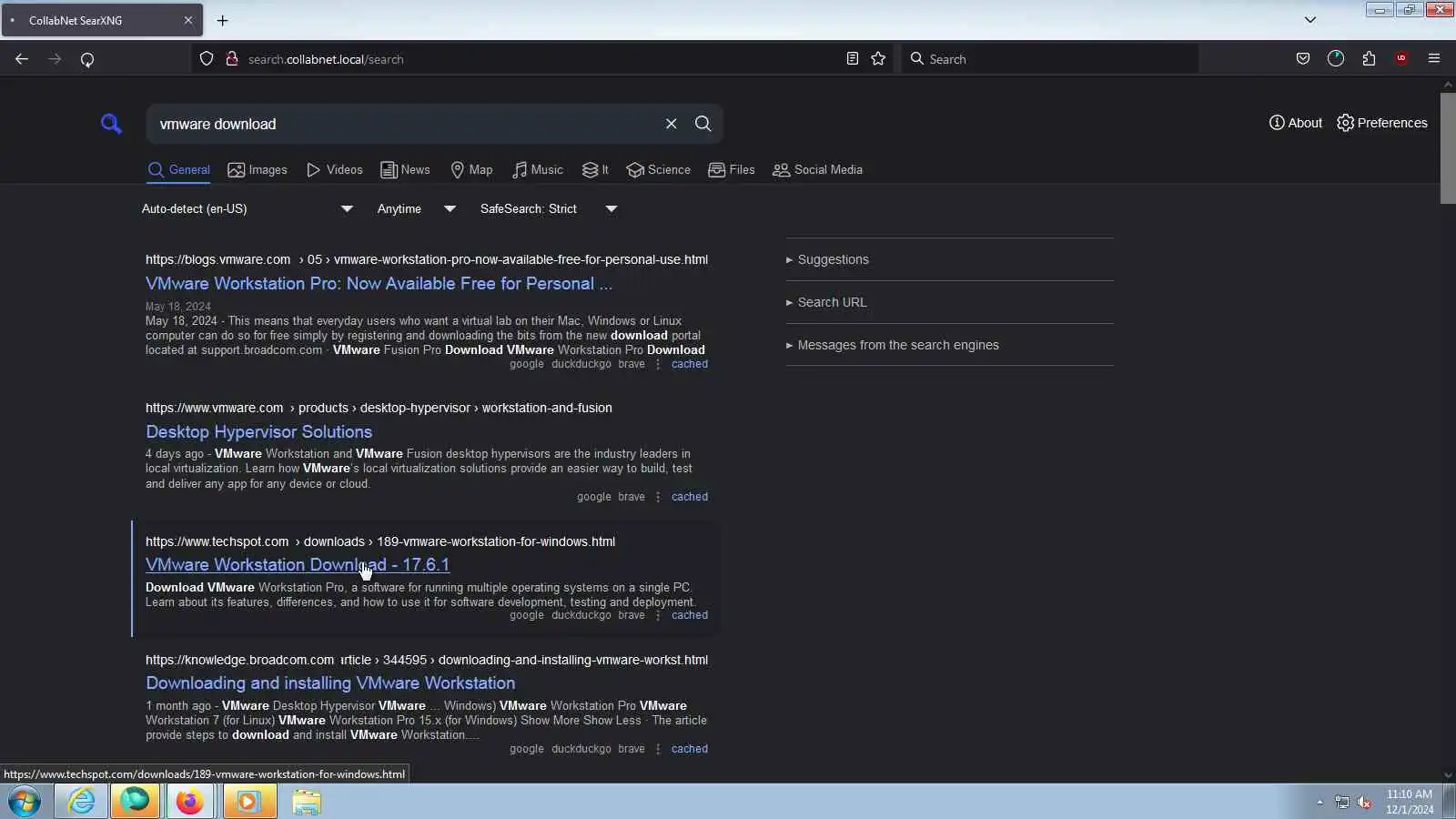
Task: Click the muted volume tray icon
Action: [x=1364, y=802]
